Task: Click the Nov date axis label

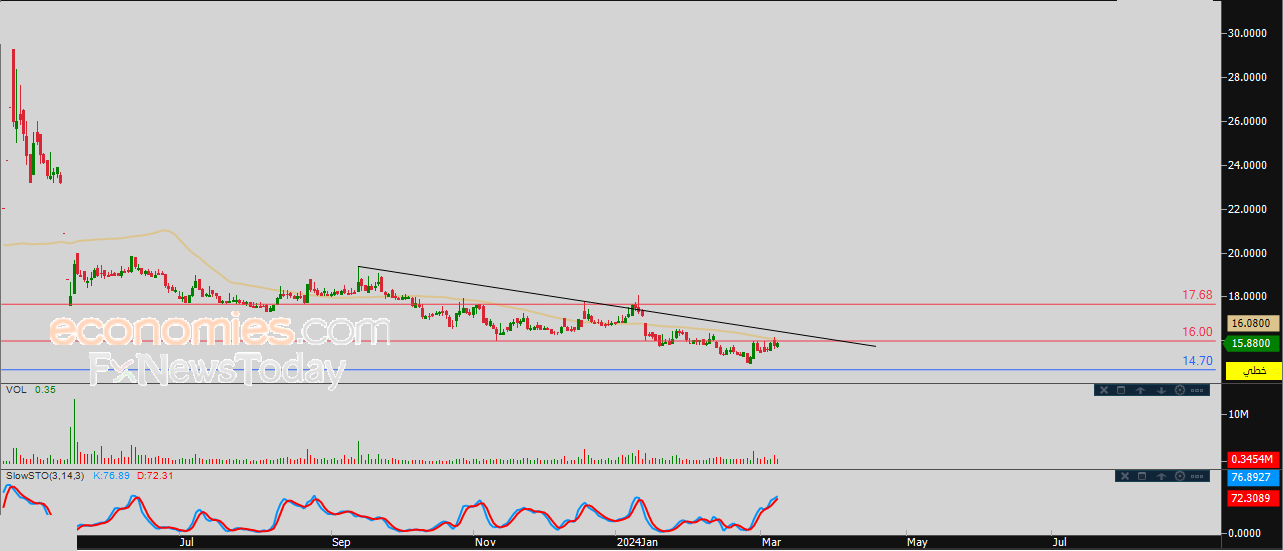Action: (x=485, y=542)
